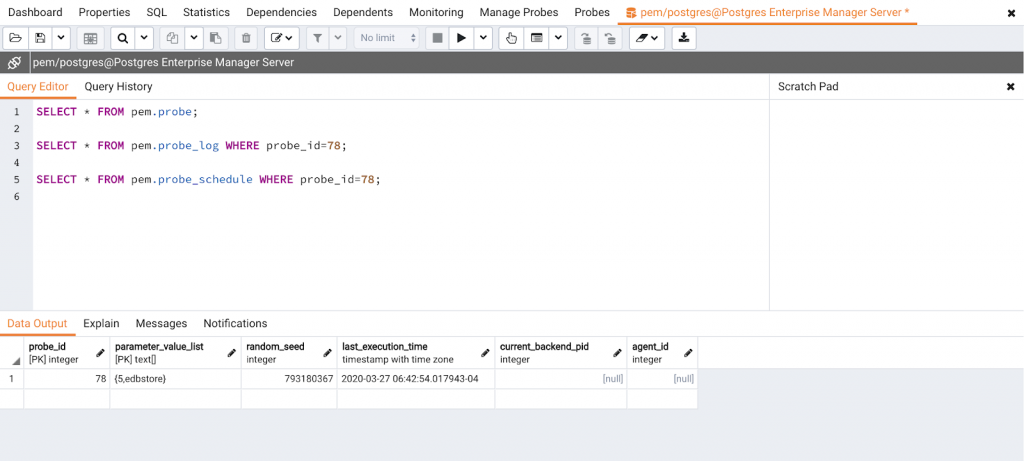Expand the Execute options dropdown arrow
Image resolution: width=1024 pixels, height=461 pixels.
484,38
